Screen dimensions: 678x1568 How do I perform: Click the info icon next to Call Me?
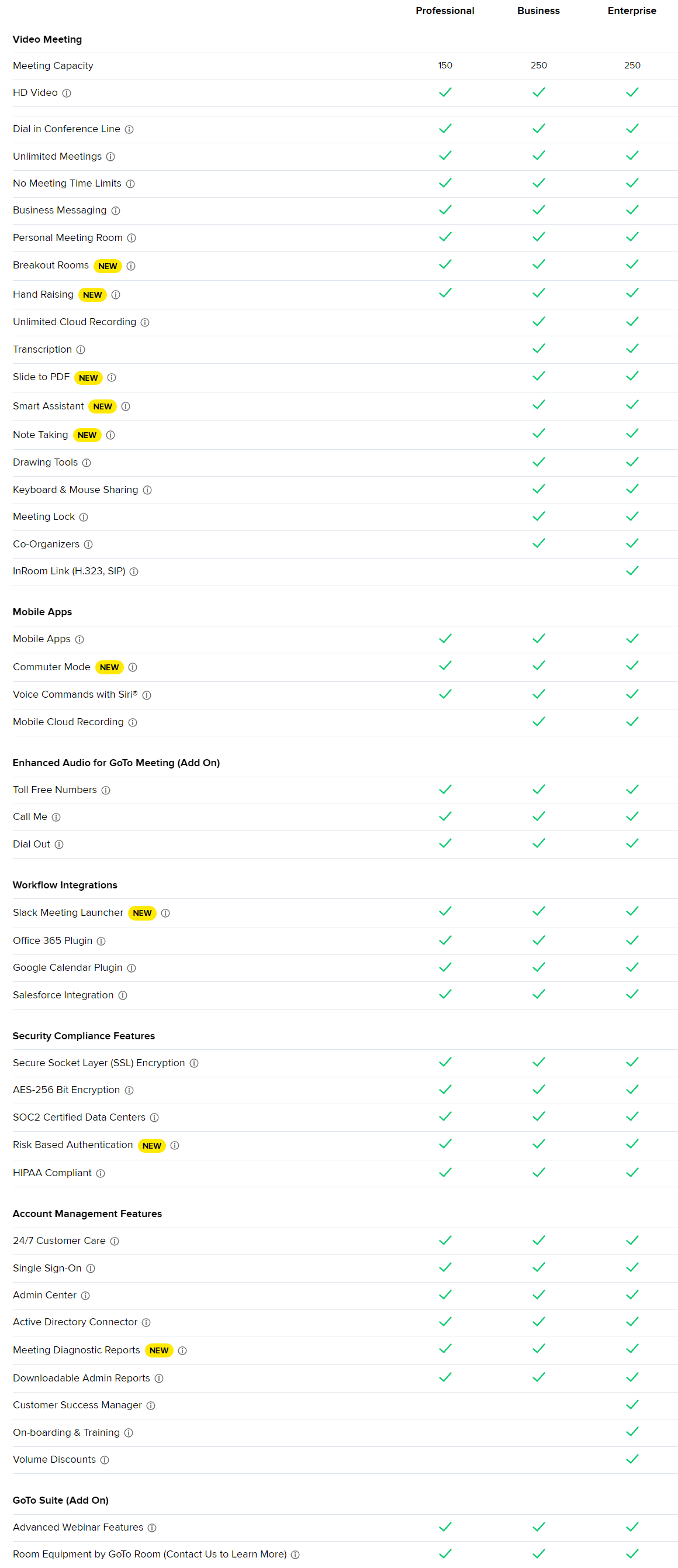56,817
